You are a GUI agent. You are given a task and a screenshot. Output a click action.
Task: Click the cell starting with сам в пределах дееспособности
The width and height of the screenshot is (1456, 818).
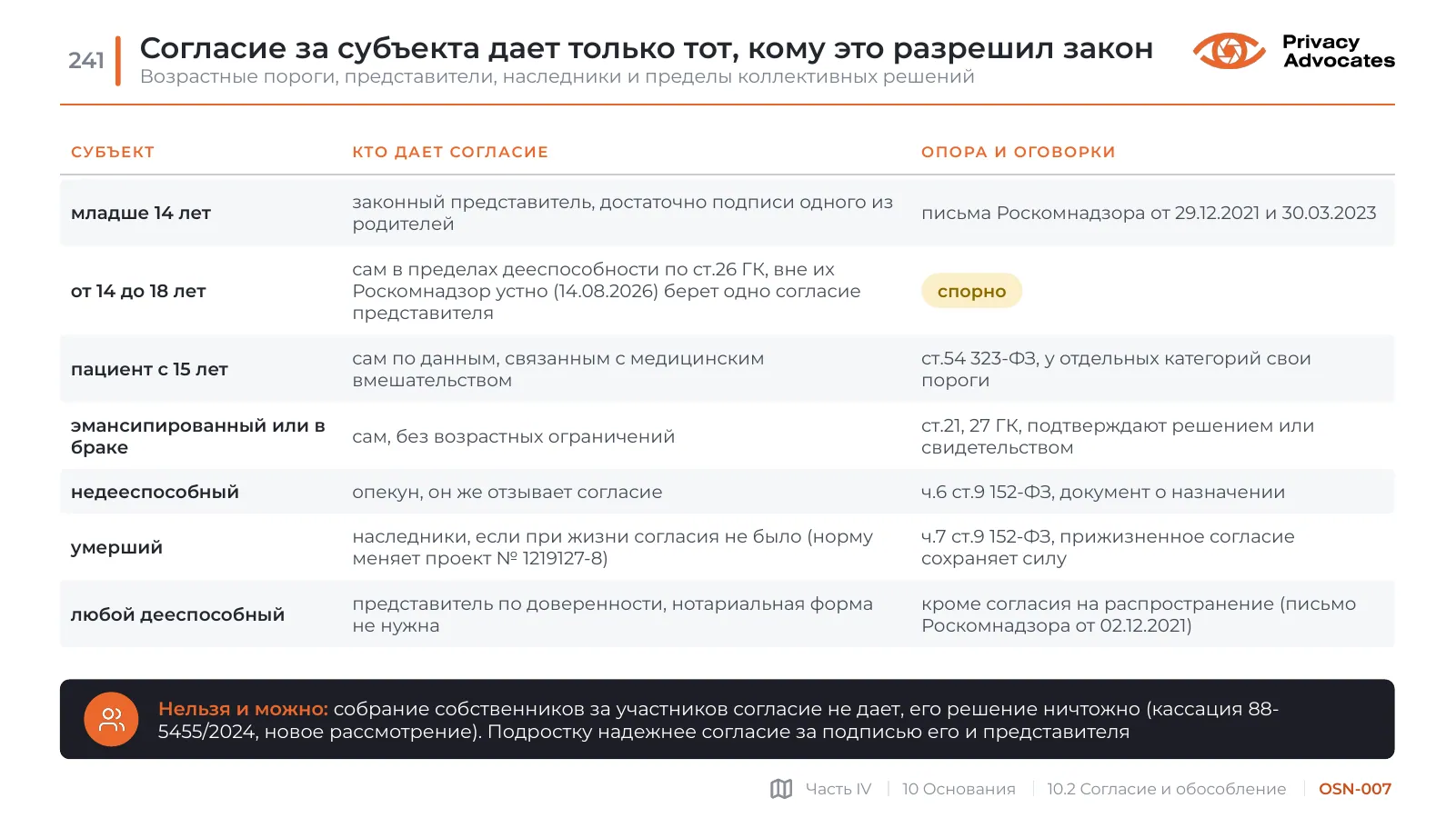pos(607,291)
